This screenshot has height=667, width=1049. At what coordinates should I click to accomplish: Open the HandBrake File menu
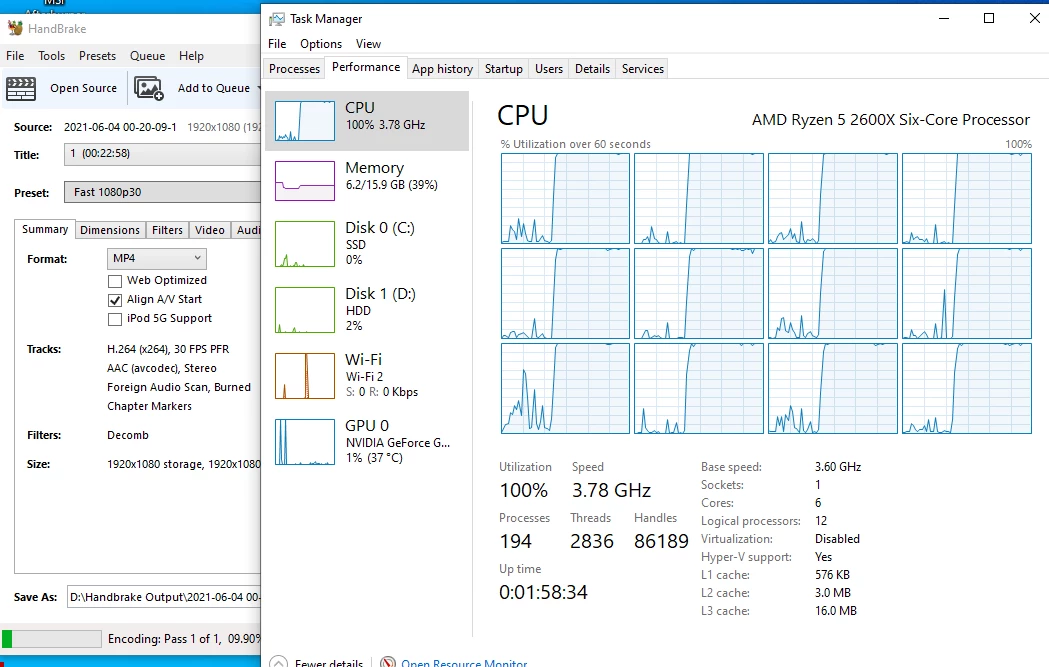pyautogui.click(x=15, y=56)
